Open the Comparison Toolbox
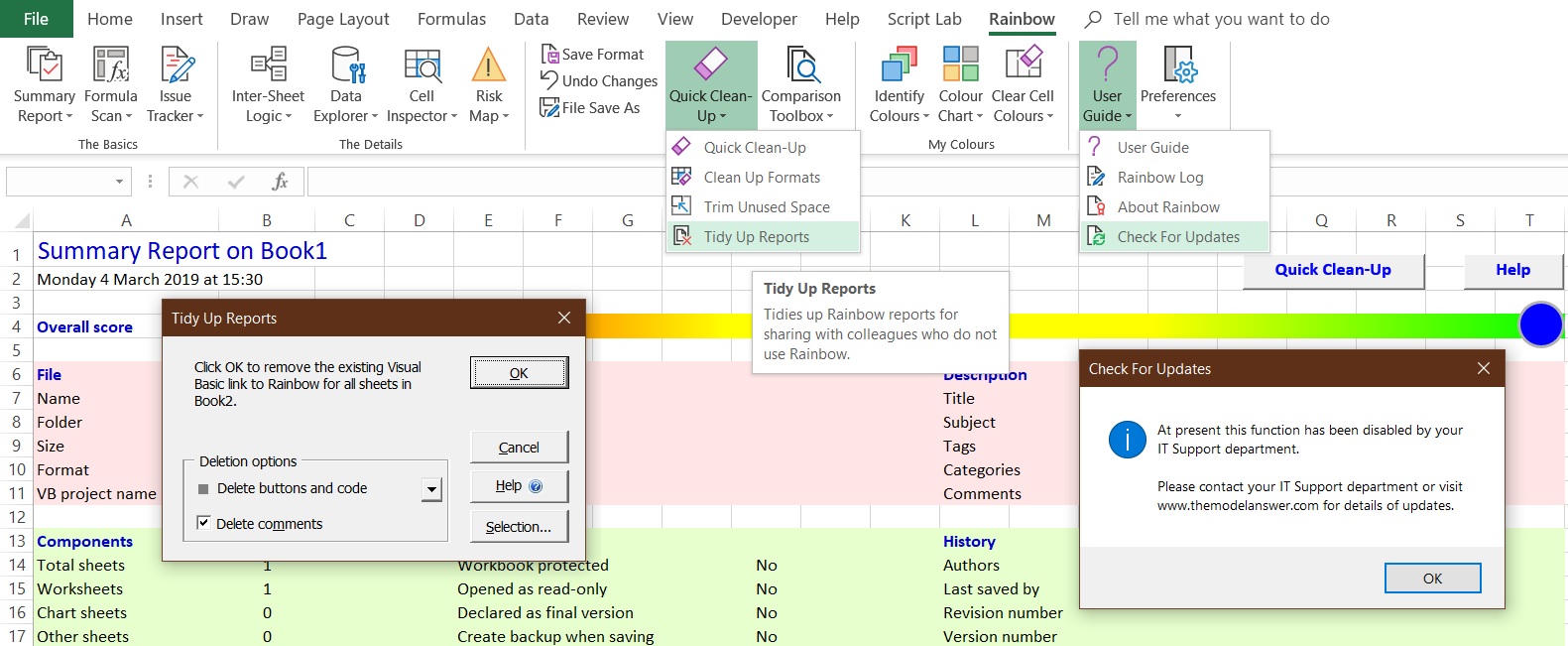This screenshot has width=1568, height=646. click(x=801, y=85)
